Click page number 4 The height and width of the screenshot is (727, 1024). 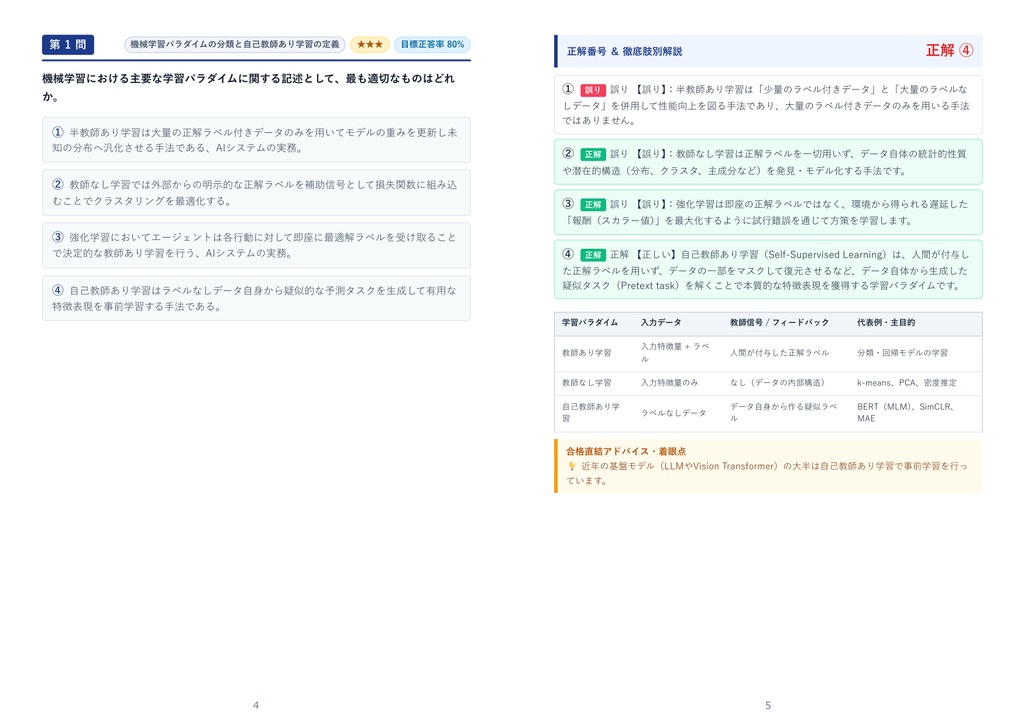pyautogui.click(x=256, y=705)
